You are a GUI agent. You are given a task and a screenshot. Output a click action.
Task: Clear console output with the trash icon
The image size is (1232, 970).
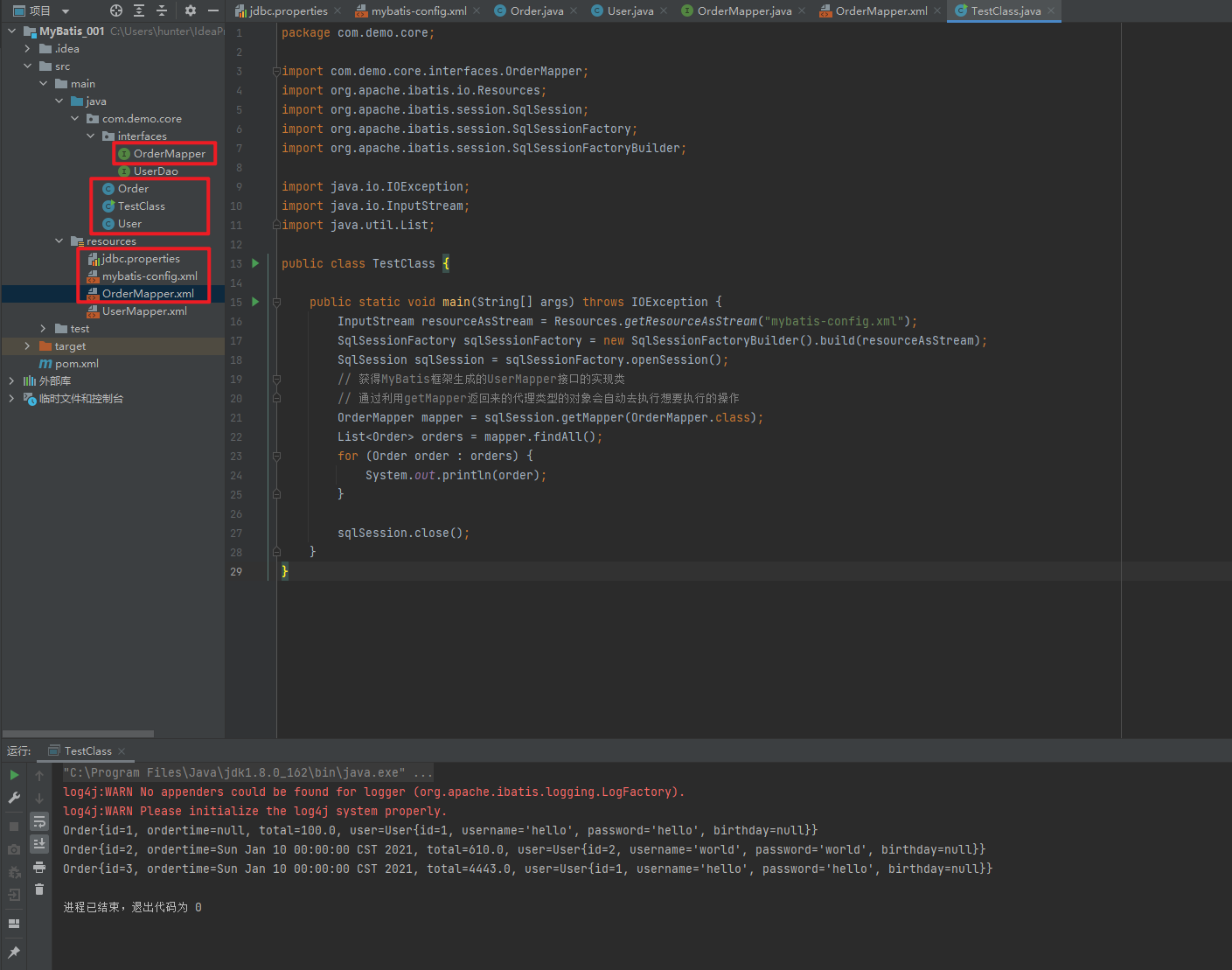pyautogui.click(x=39, y=890)
